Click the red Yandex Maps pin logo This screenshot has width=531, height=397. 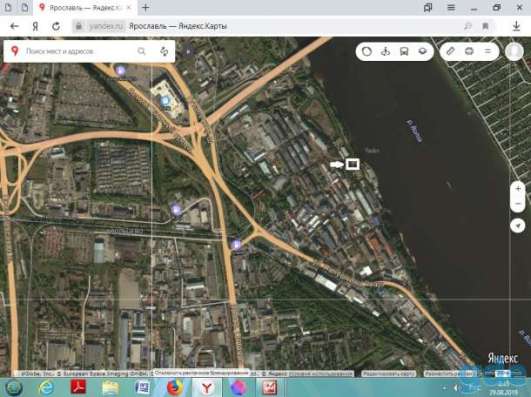(15, 51)
